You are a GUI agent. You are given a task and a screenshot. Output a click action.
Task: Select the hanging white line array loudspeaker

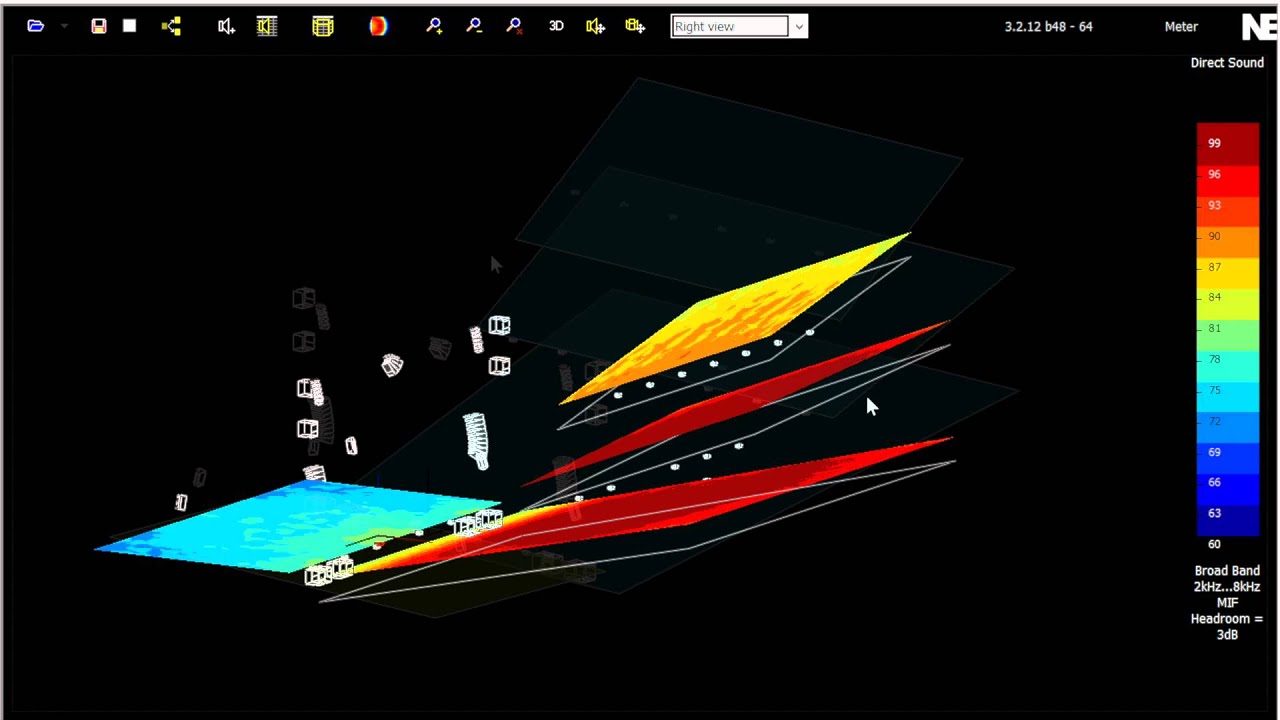click(476, 440)
